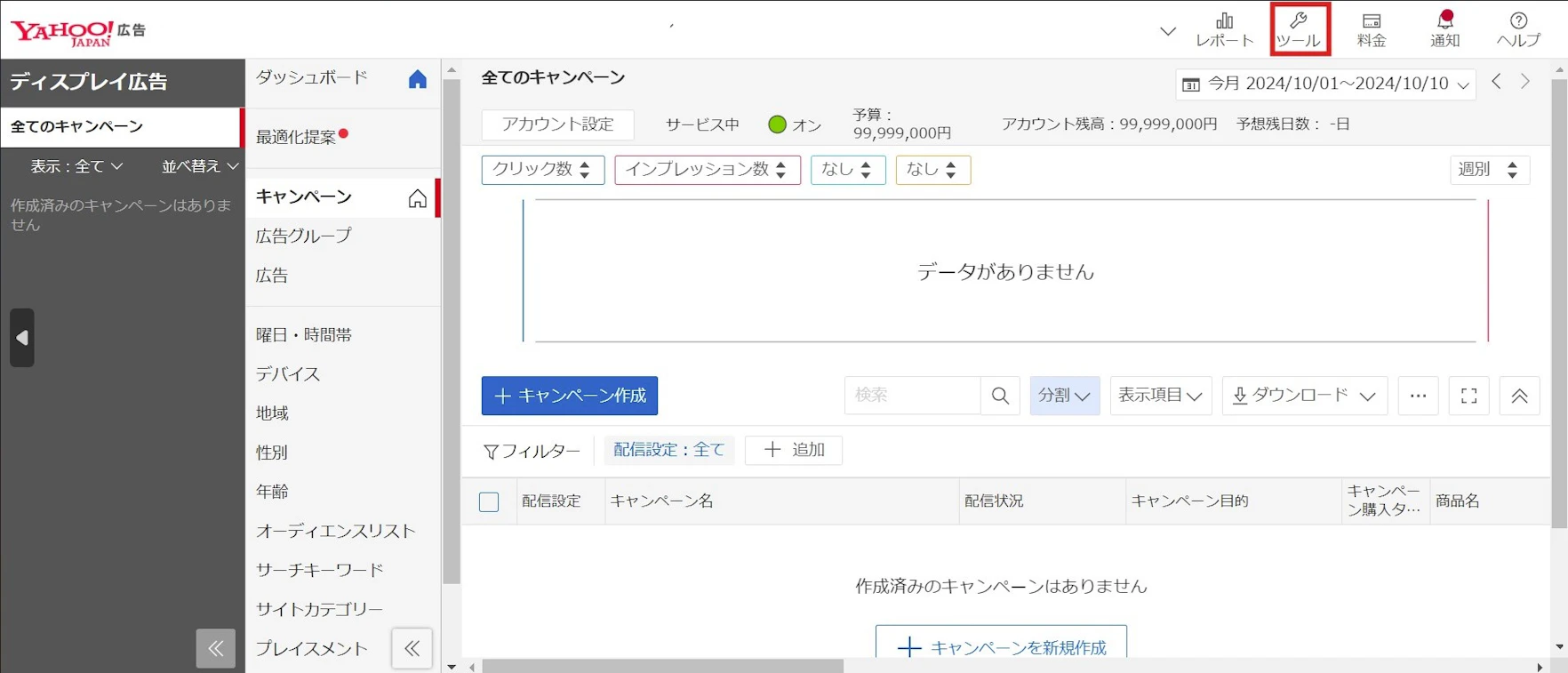The width and height of the screenshot is (1568, 673).
Task: Click the 配信設定：全て filter chip
Action: (669, 450)
